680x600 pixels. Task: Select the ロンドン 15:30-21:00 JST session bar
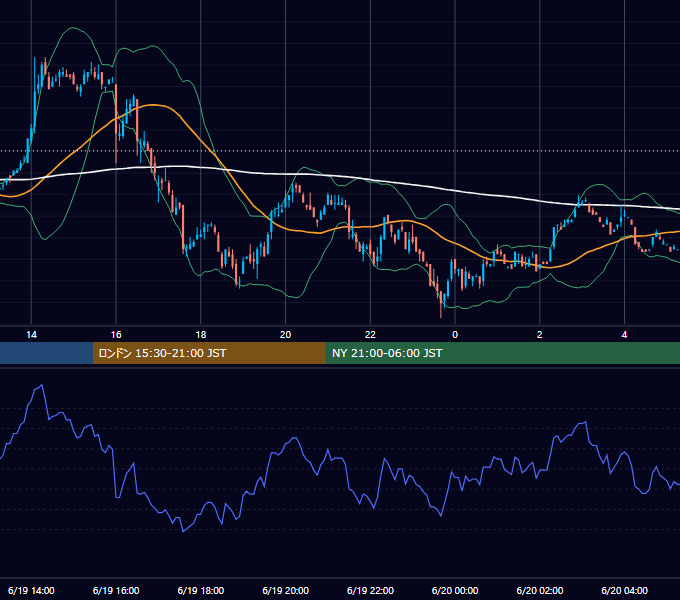(209, 353)
